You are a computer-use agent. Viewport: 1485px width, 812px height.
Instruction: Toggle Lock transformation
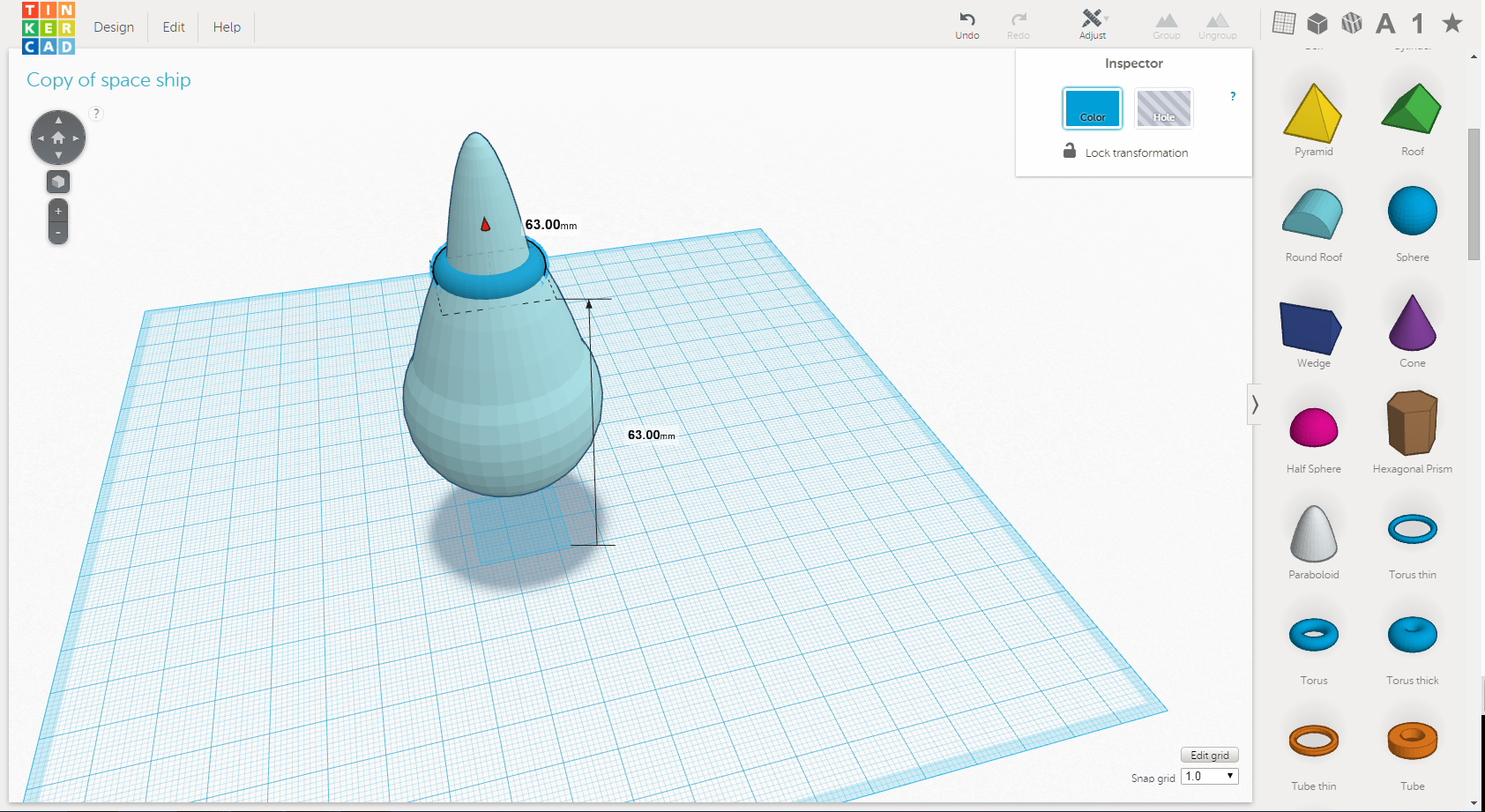(1125, 152)
